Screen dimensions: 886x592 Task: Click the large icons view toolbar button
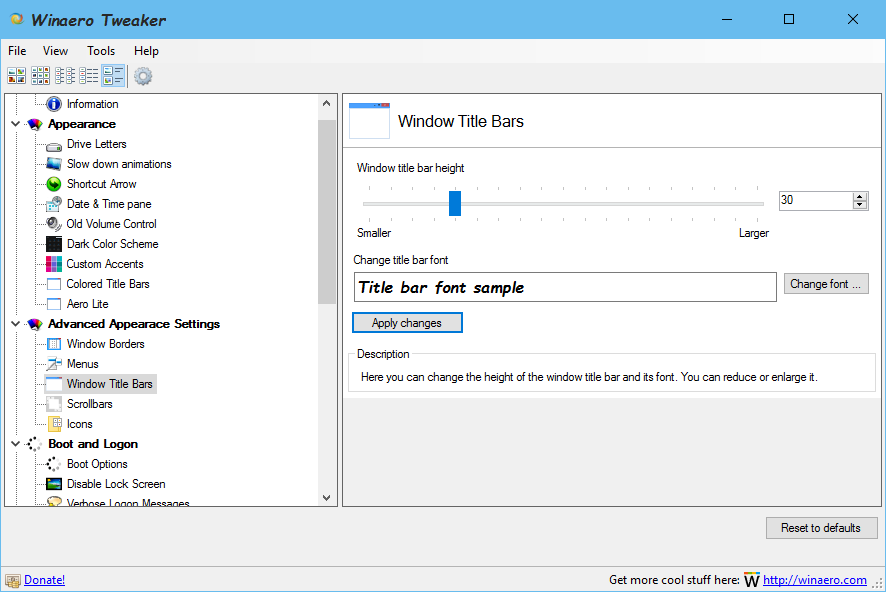[x=17, y=76]
